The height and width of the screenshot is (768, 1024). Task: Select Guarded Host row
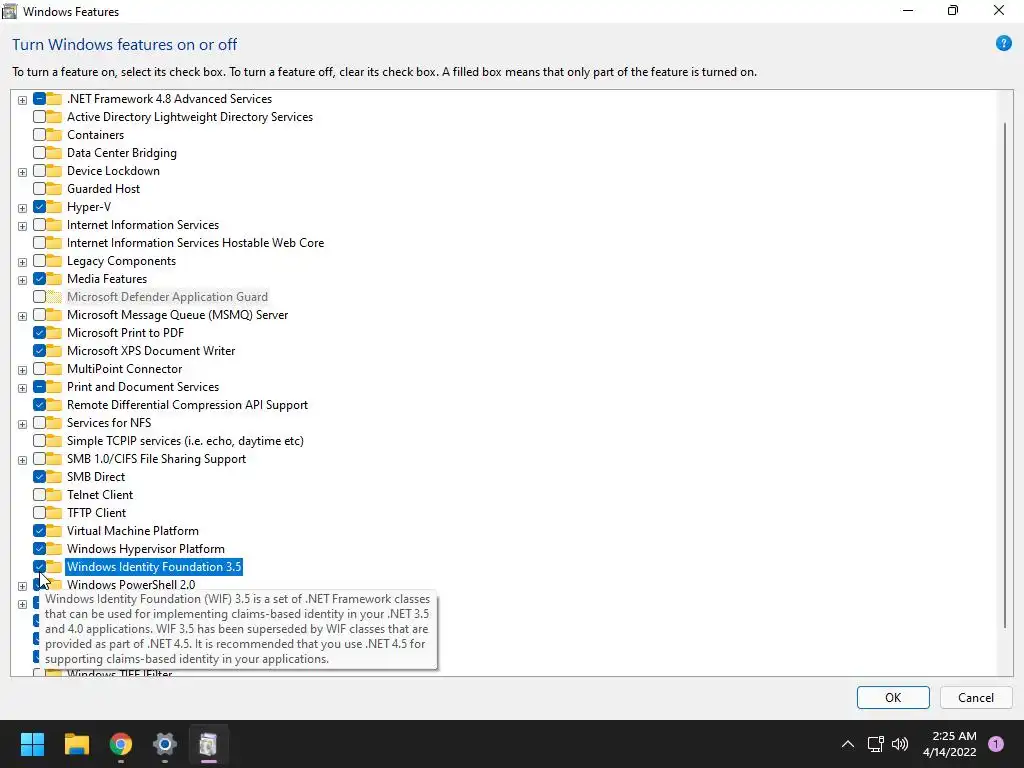(x=103, y=189)
